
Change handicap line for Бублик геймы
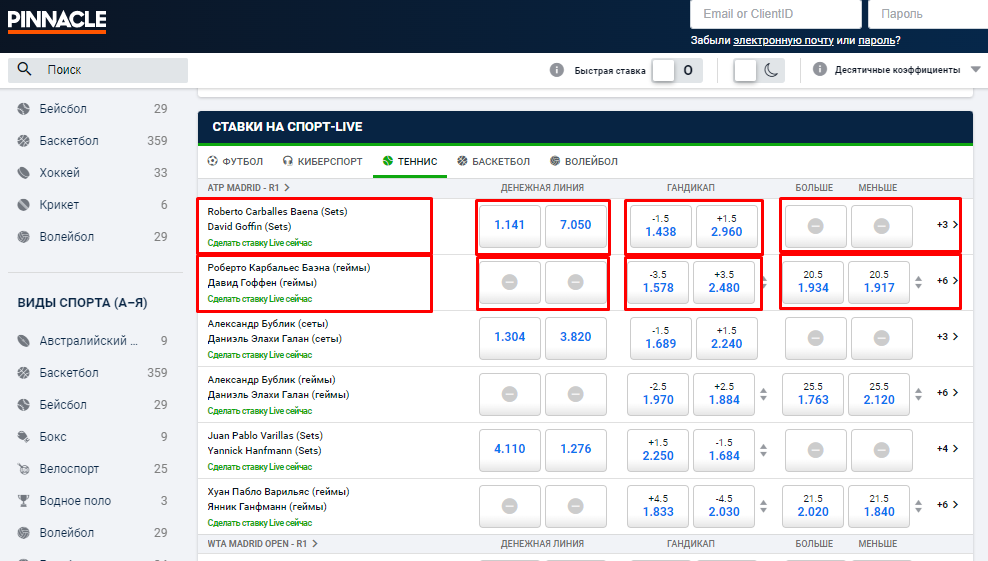764,395
